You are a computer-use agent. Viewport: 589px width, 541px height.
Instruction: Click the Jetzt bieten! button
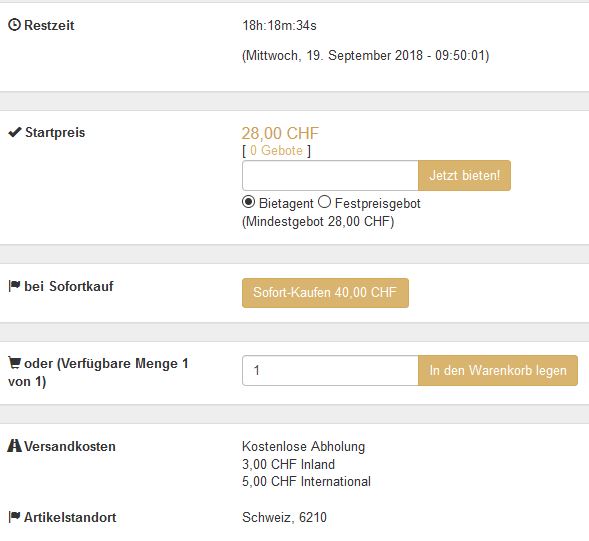tap(464, 175)
